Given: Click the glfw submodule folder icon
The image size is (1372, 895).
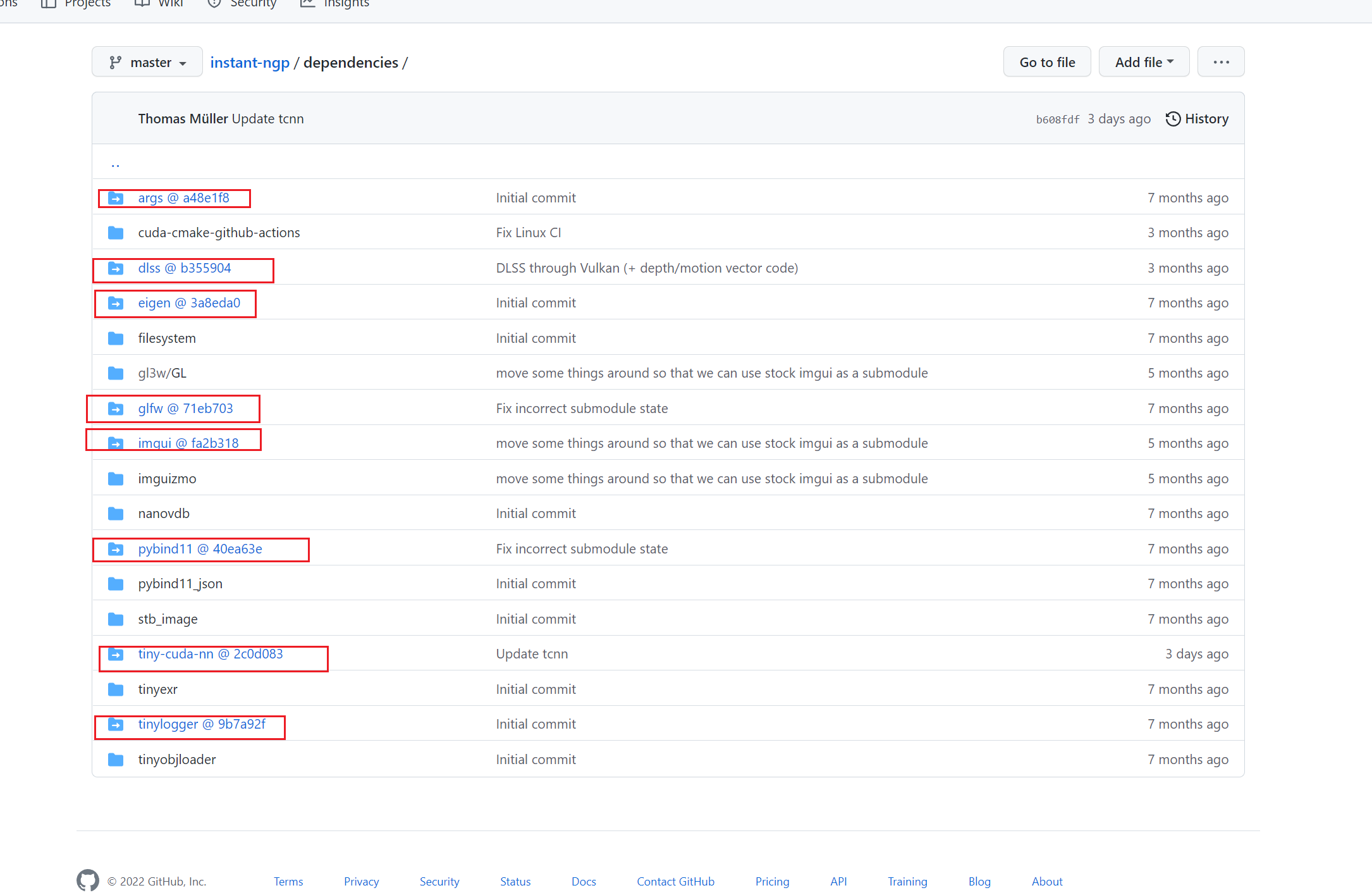Looking at the screenshot, I should [116, 409].
